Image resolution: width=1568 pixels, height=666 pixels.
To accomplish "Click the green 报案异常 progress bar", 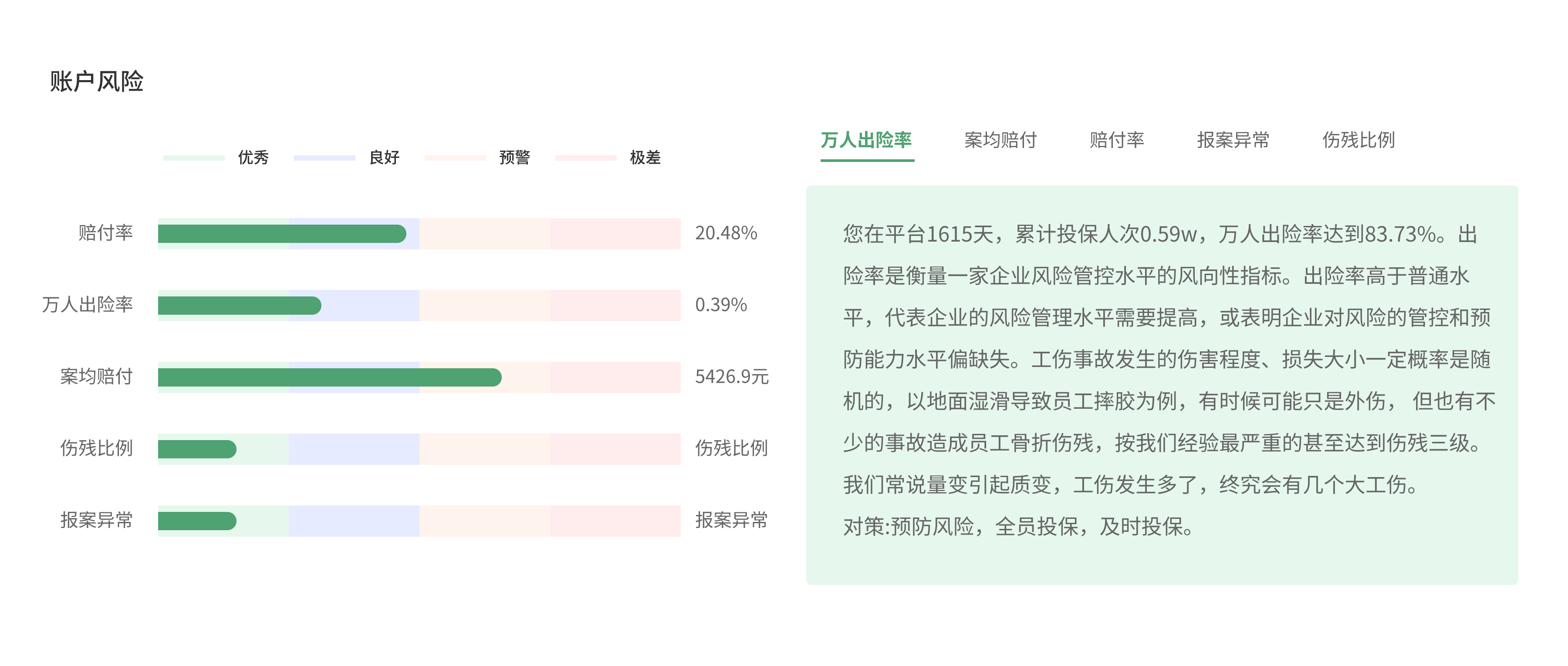I will [x=196, y=521].
